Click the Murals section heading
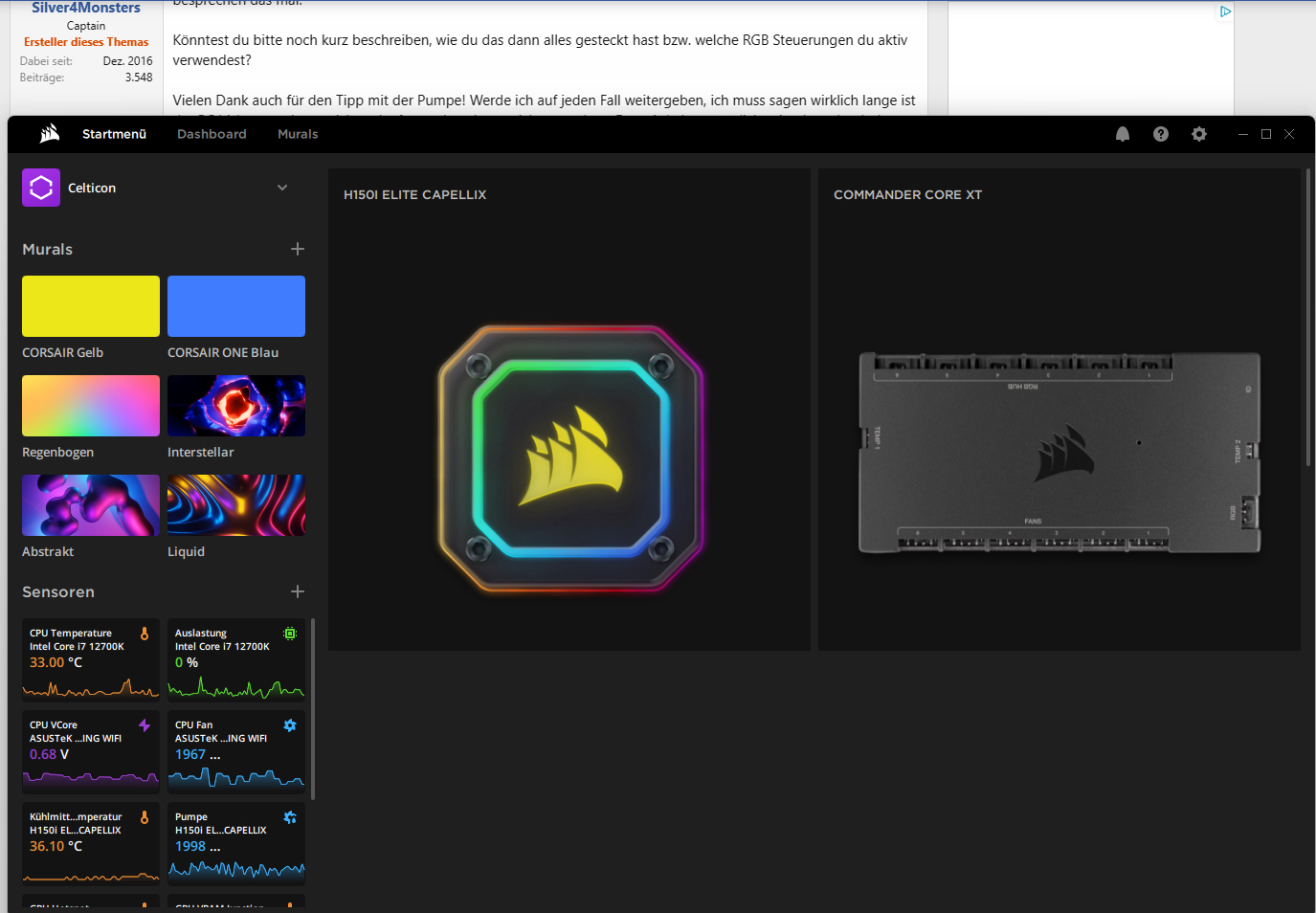Screen dimensions: 1316x913 (x=48, y=249)
